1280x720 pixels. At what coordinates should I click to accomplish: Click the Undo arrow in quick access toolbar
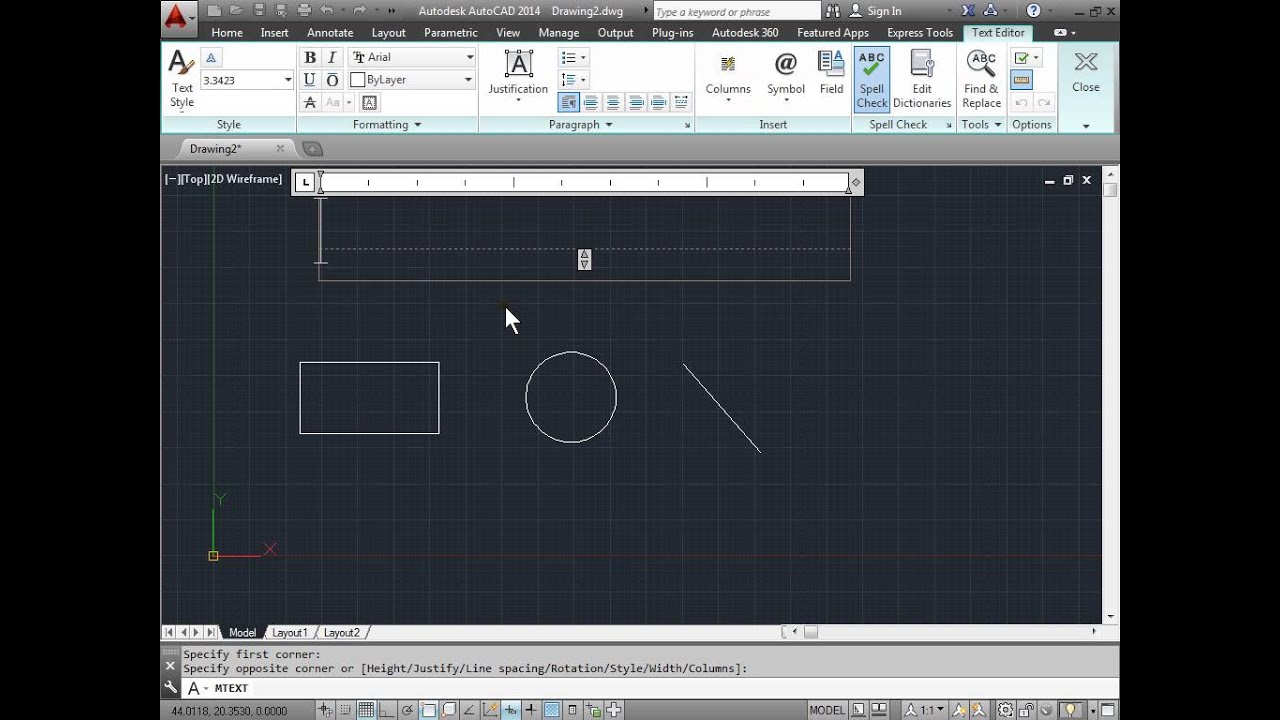327,11
